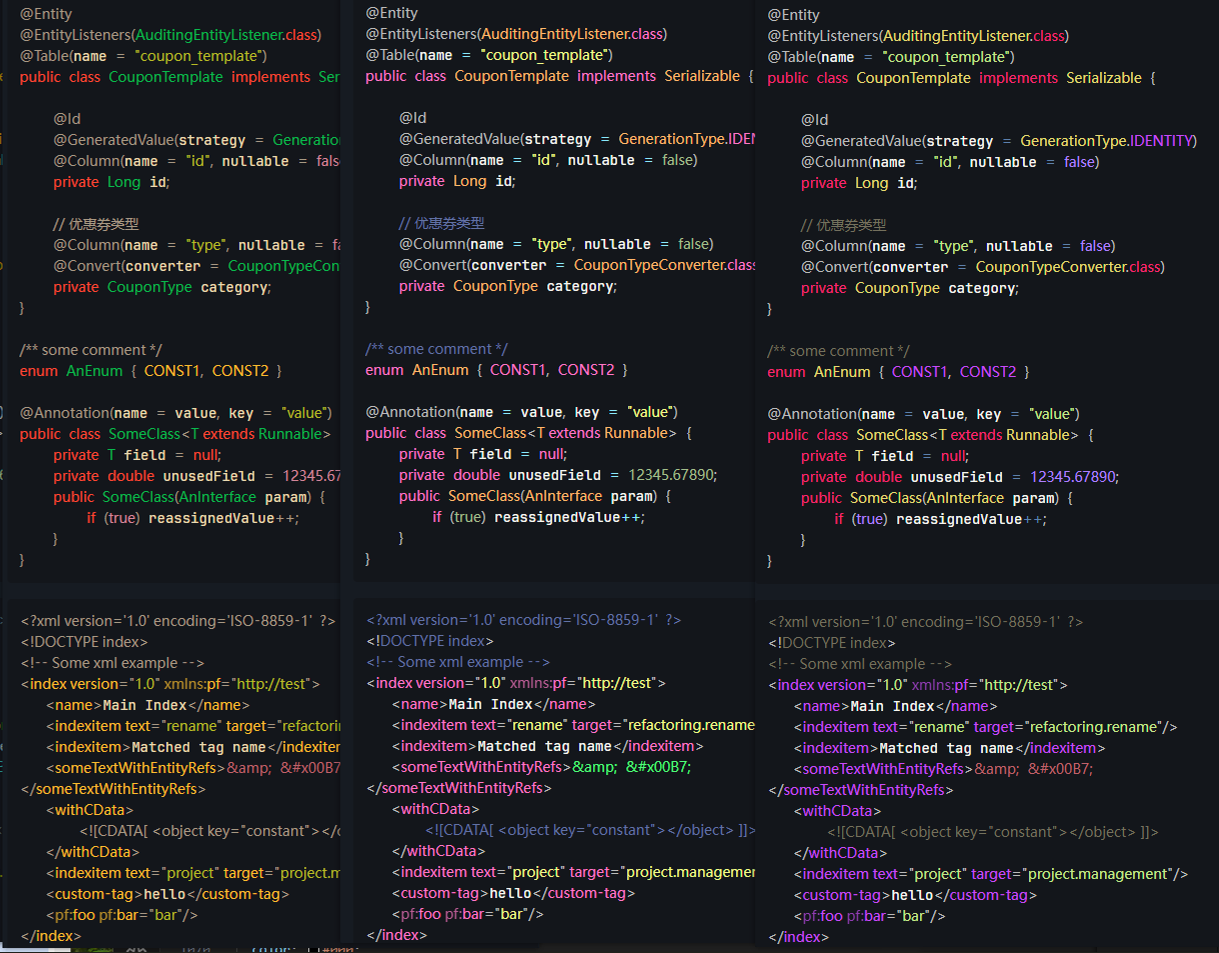
Task: Select <!DOCTYPE index> in the middle panel
Action: coord(430,641)
